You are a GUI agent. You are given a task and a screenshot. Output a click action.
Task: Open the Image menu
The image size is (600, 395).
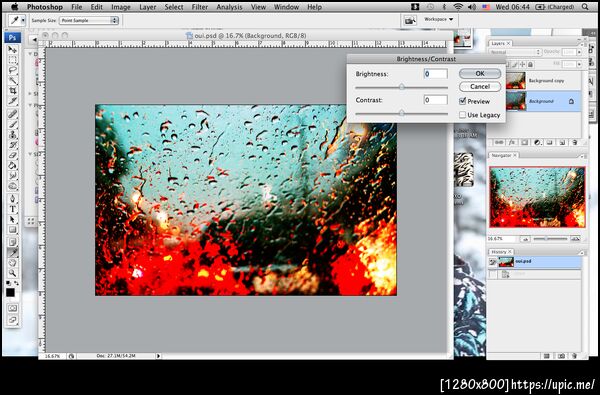(x=121, y=7)
